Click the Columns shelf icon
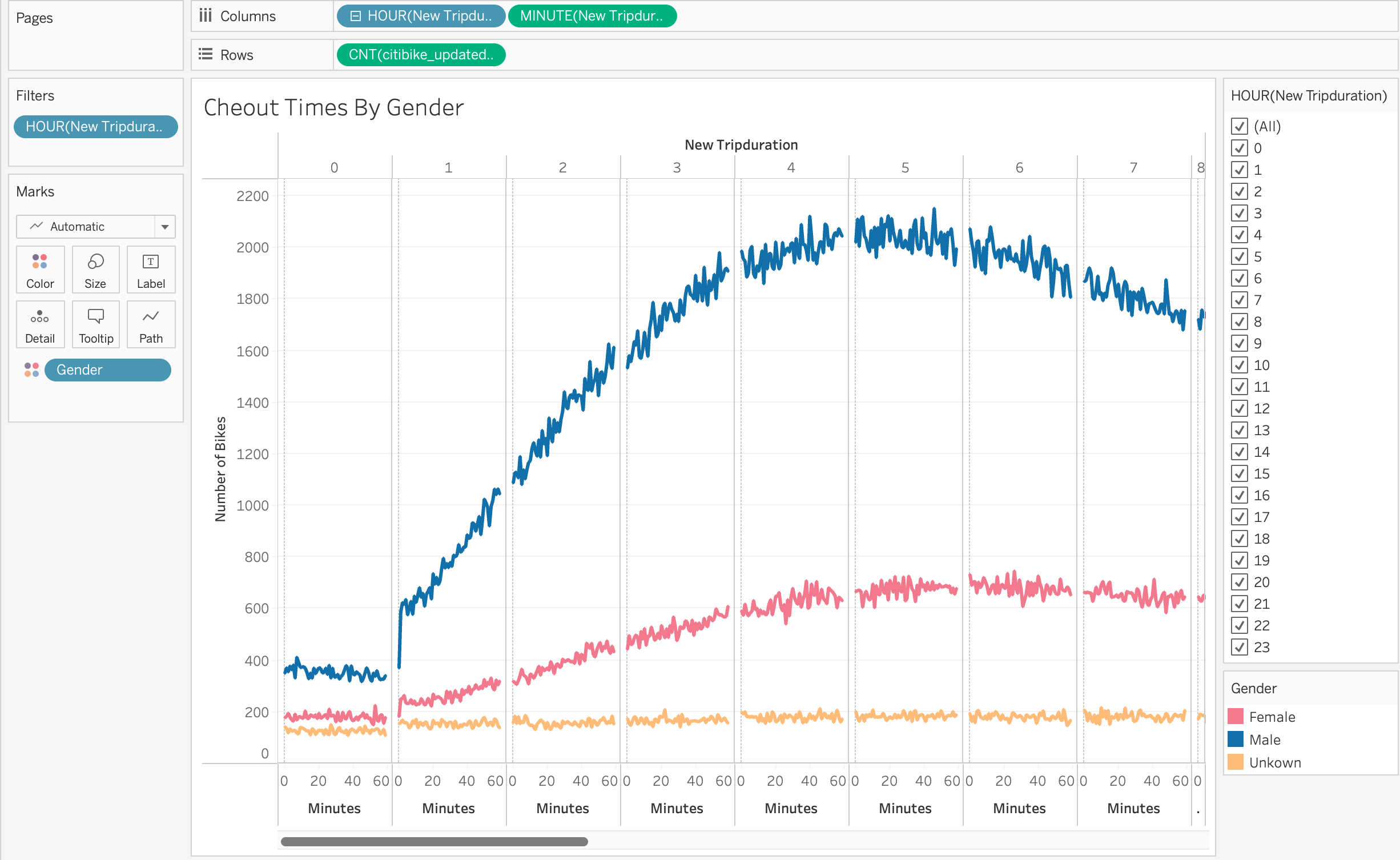Viewport: 1400px width, 860px height. (x=206, y=16)
